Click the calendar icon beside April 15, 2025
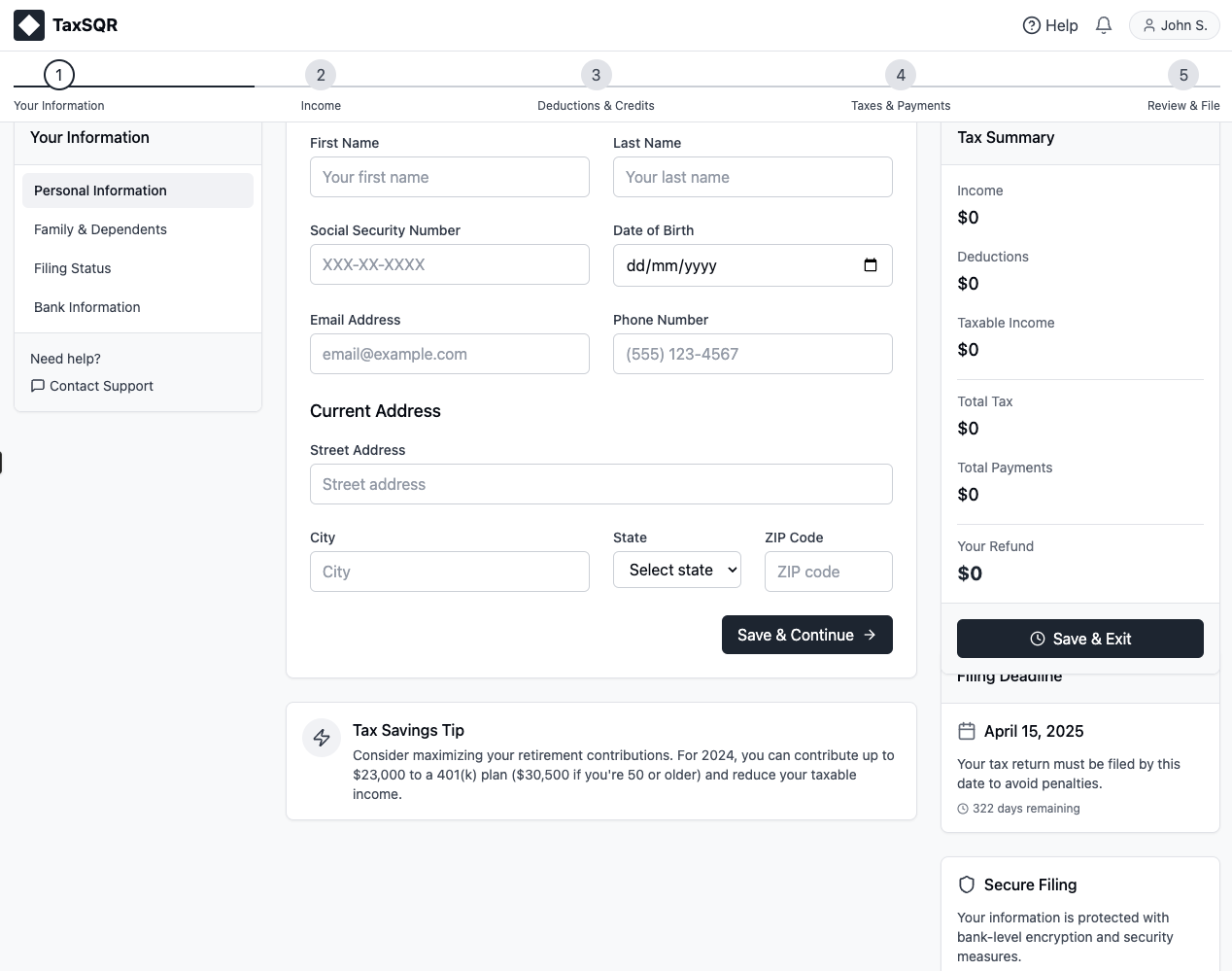The width and height of the screenshot is (1232, 971). (967, 731)
